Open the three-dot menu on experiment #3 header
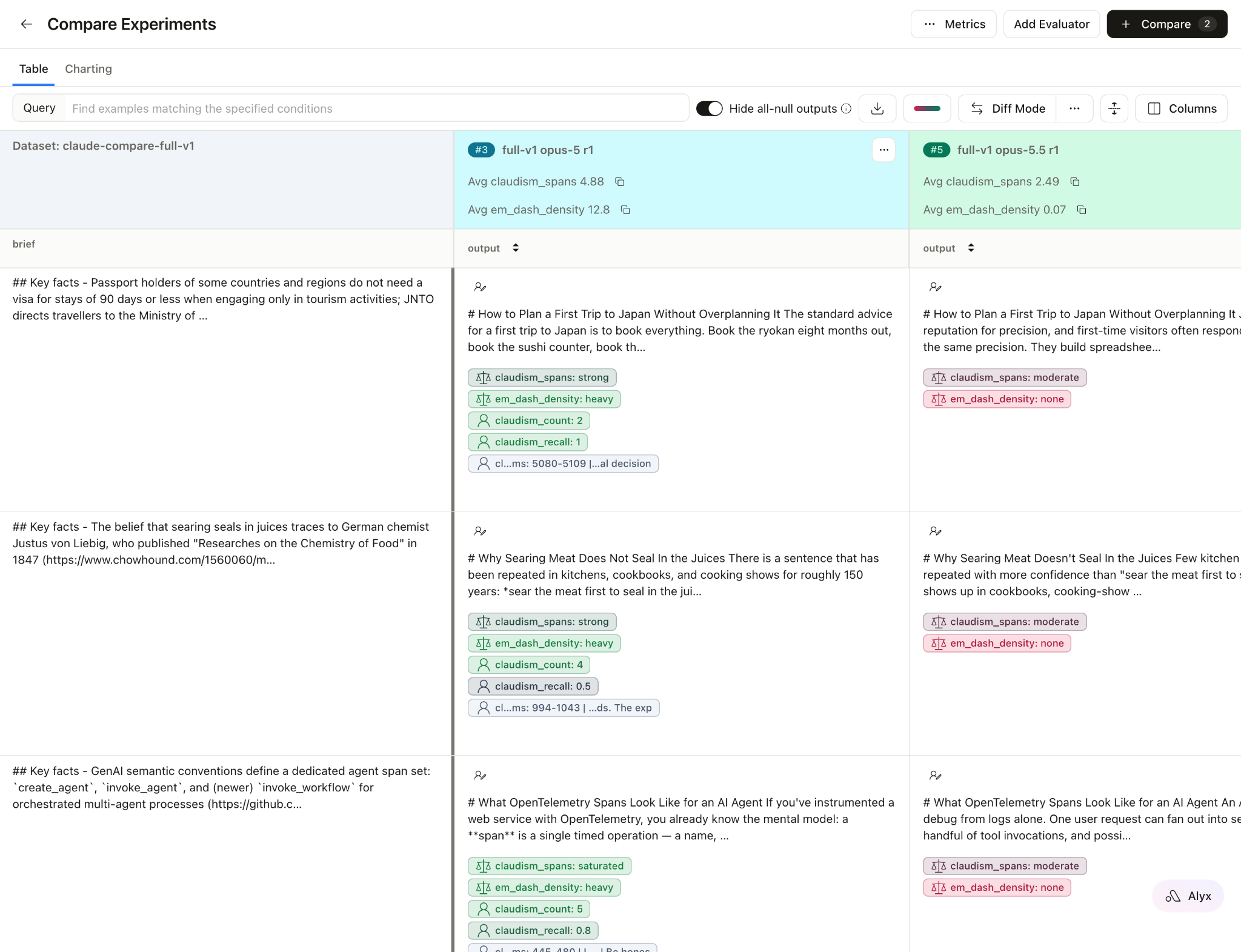 [883, 150]
